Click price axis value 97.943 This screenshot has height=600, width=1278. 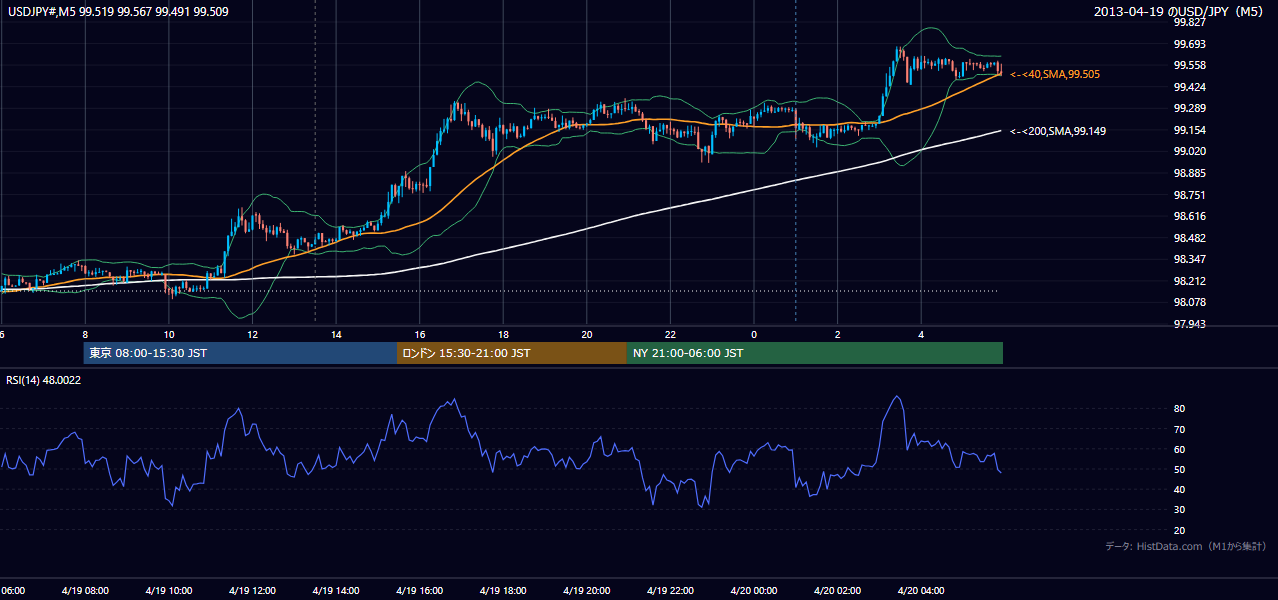(1188, 324)
